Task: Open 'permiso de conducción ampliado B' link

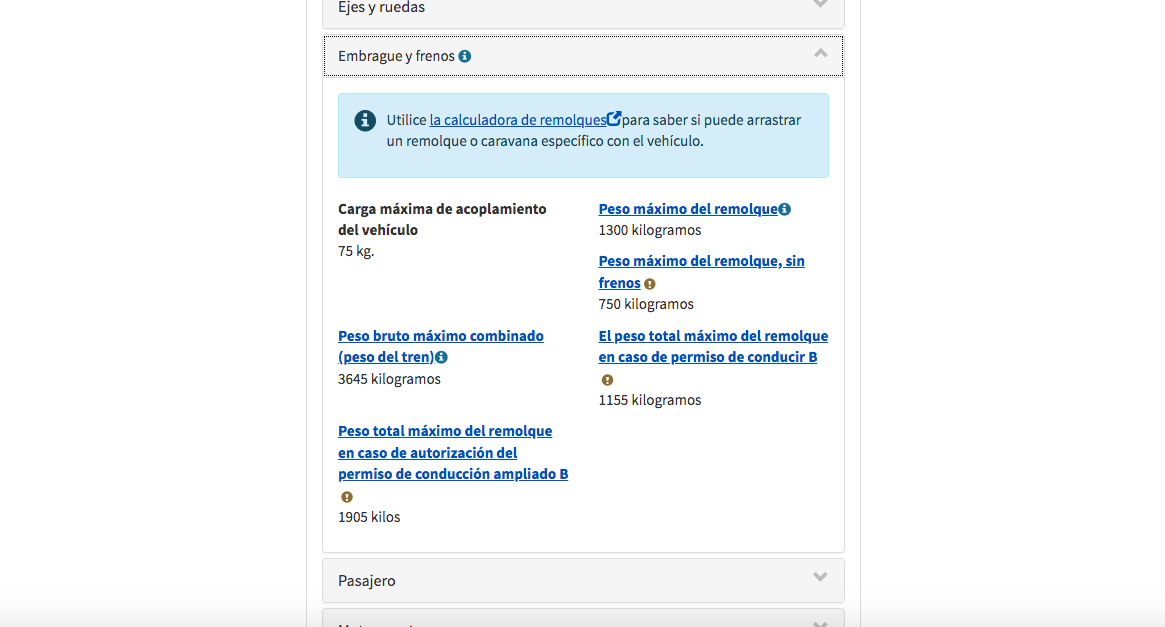Action: pyautogui.click(x=453, y=452)
